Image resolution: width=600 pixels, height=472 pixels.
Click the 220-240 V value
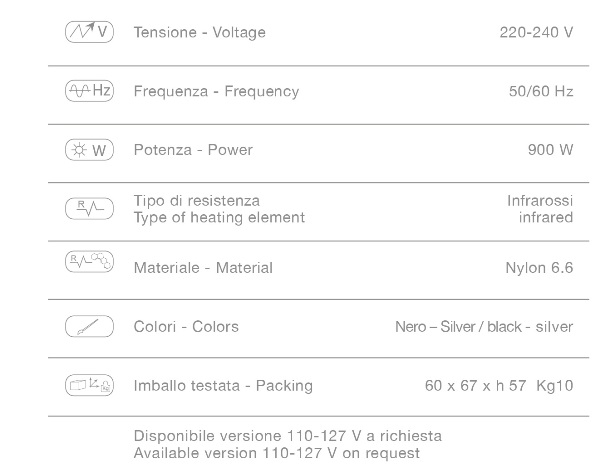pyautogui.click(x=536, y=33)
